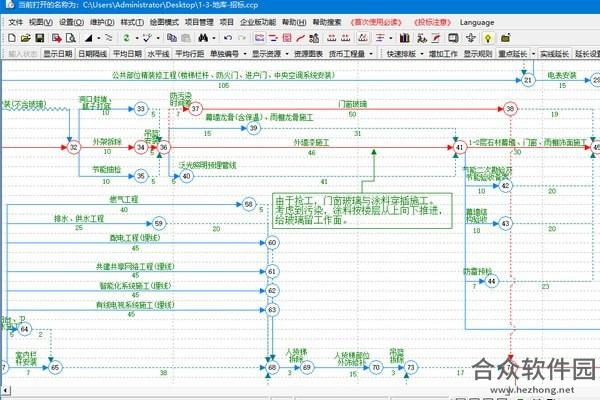
Task: Toggle the 显示日期 button
Action: click(x=58, y=54)
